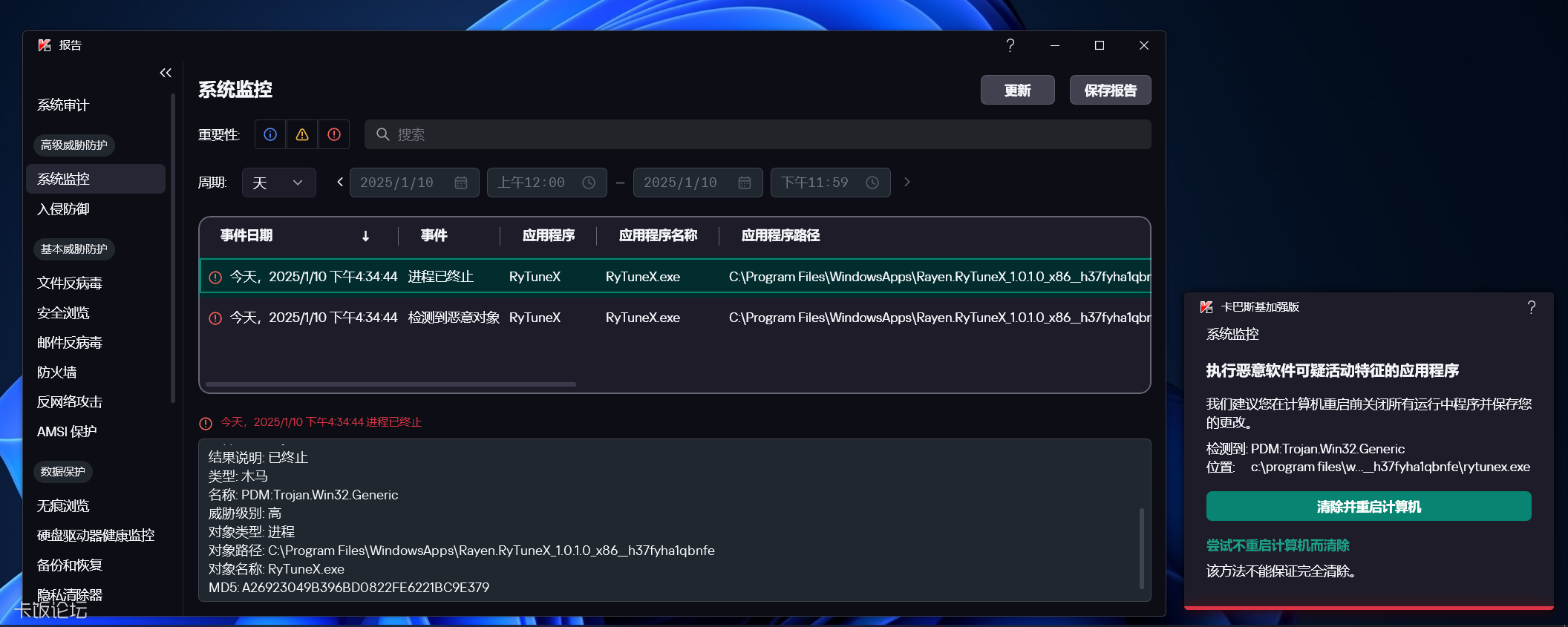
Task: Toggle the warning severity filter icon
Action: [302, 134]
